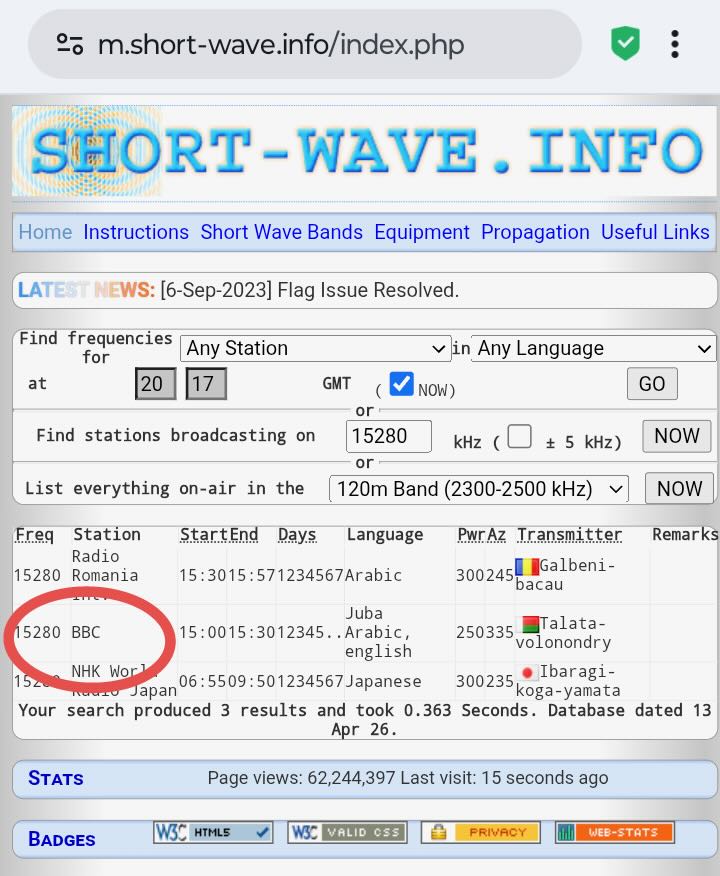Click the hour field showing 20
This screenshot has height=876, width=720.
pos(157,384)
